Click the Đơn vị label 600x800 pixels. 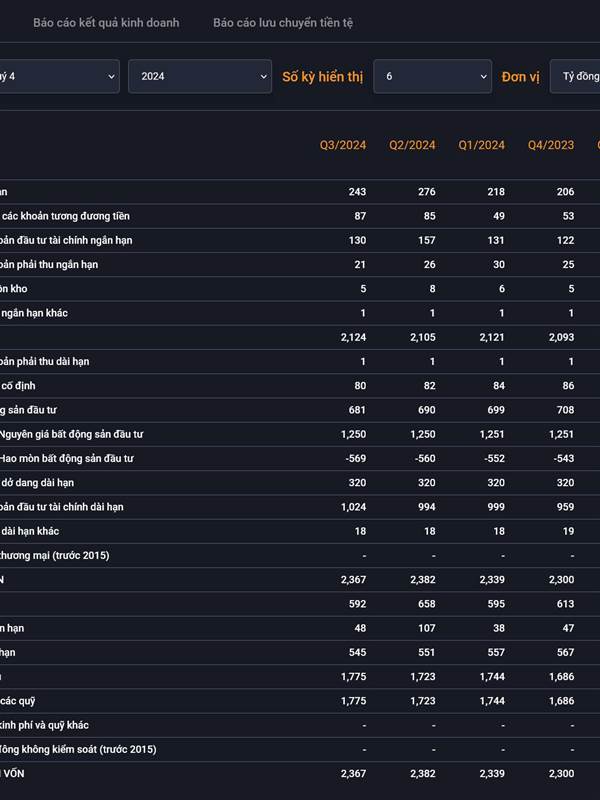(520, 77)
